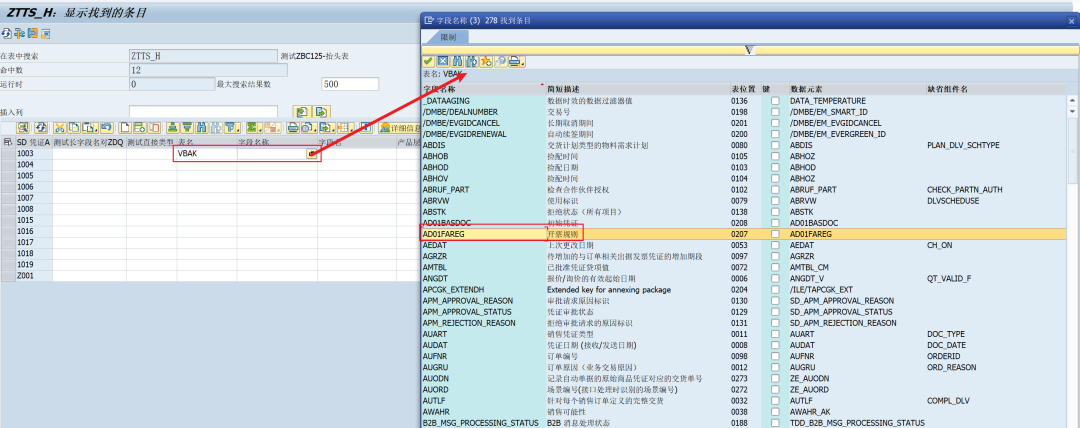This screenshot has height=428, width=1080.
Task: Tick key checkbox in AUFNR row
Action: pos(775,356)
